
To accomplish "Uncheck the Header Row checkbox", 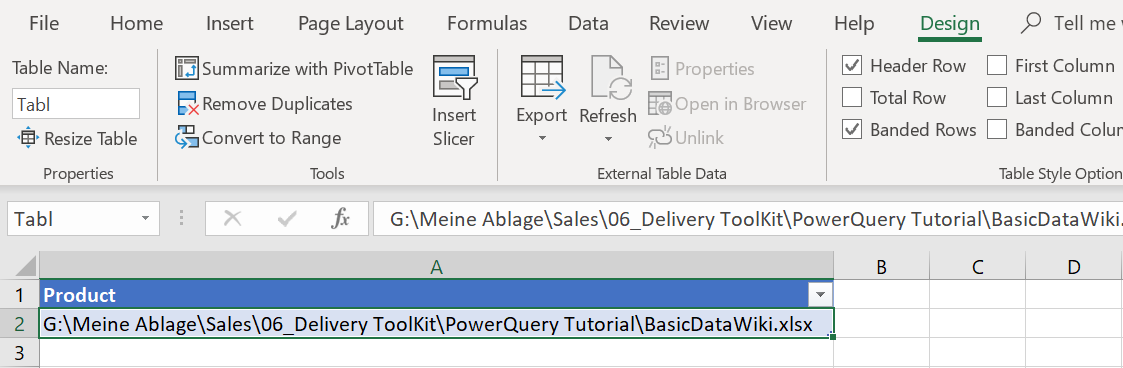I will [852, 66].
